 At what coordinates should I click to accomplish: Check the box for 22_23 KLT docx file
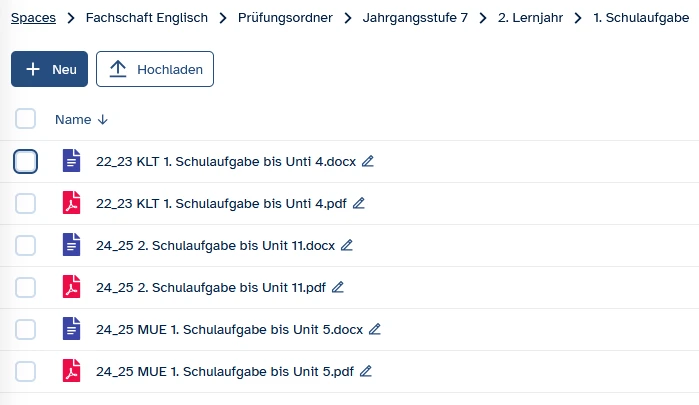(x=26, y=161)
